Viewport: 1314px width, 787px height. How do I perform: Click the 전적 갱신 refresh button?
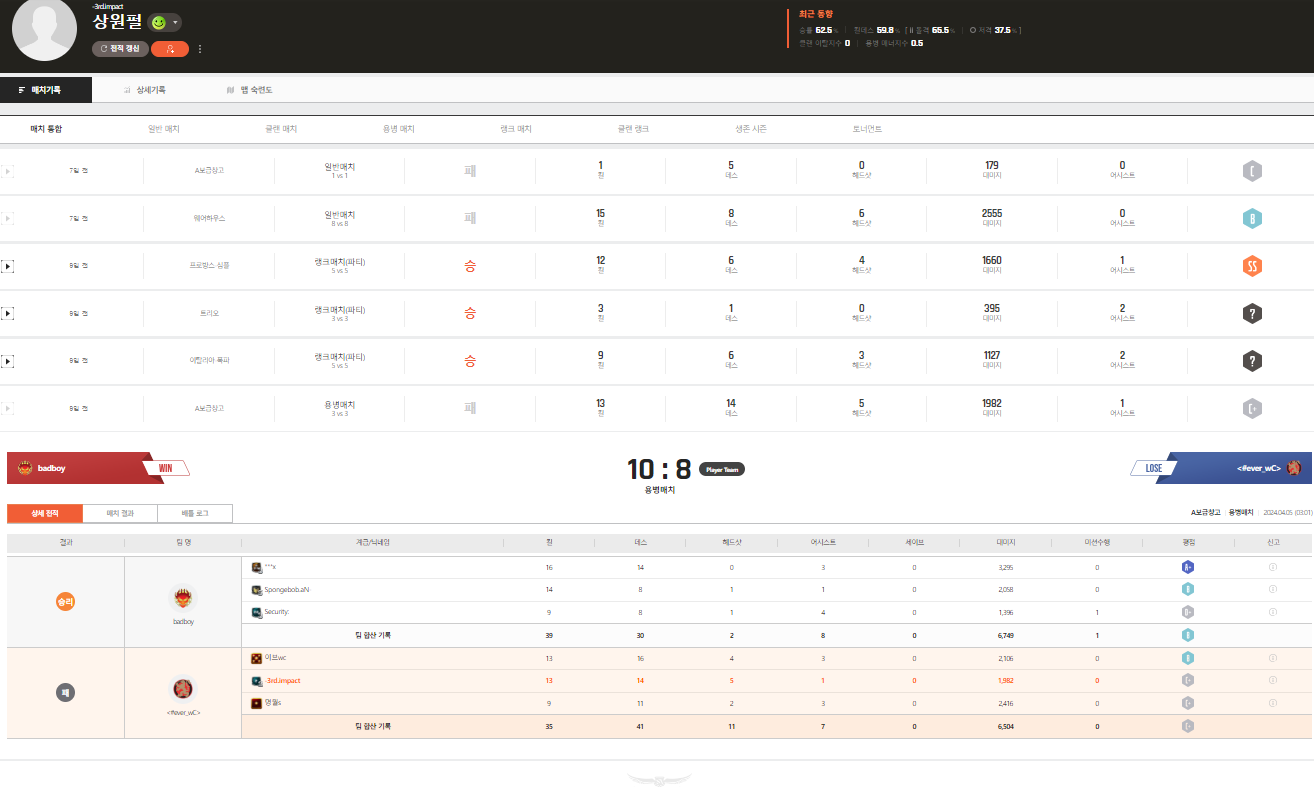tap(120, 48)
